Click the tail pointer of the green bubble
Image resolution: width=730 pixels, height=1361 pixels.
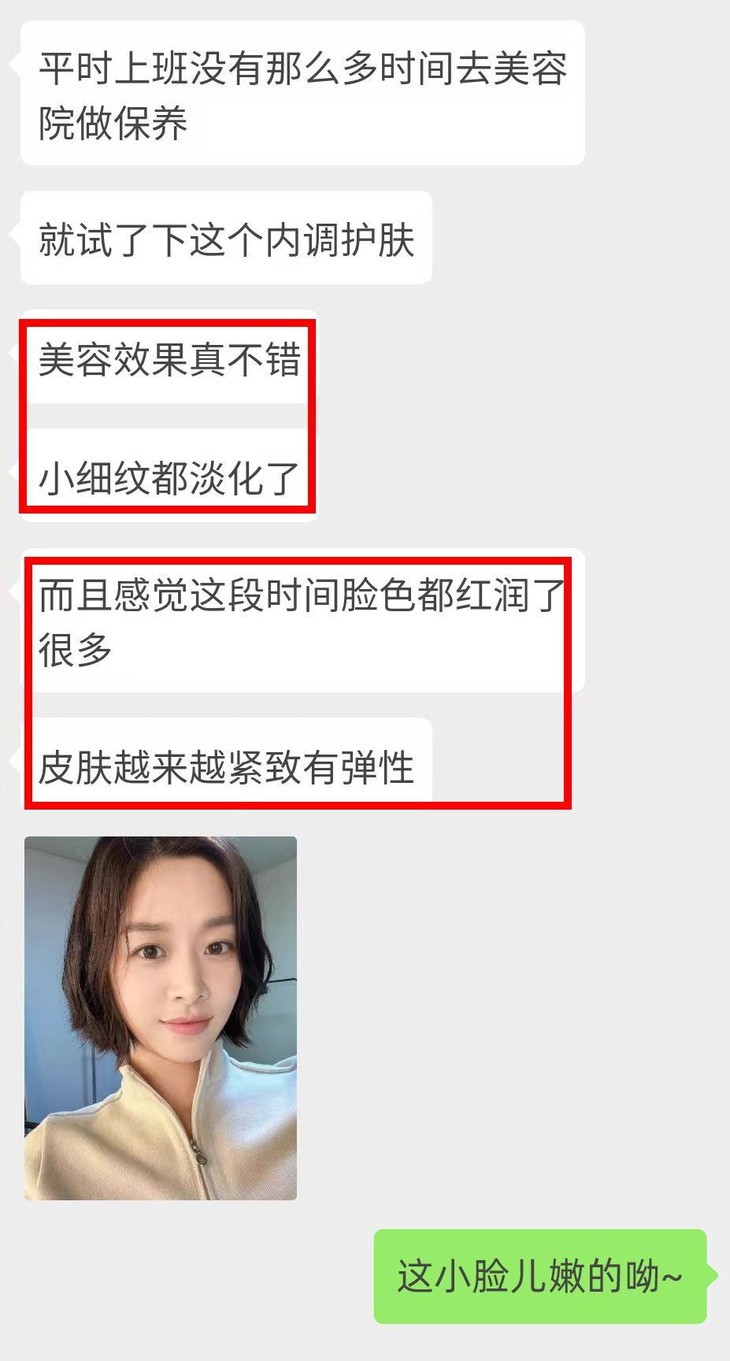tap(711, 1276)
